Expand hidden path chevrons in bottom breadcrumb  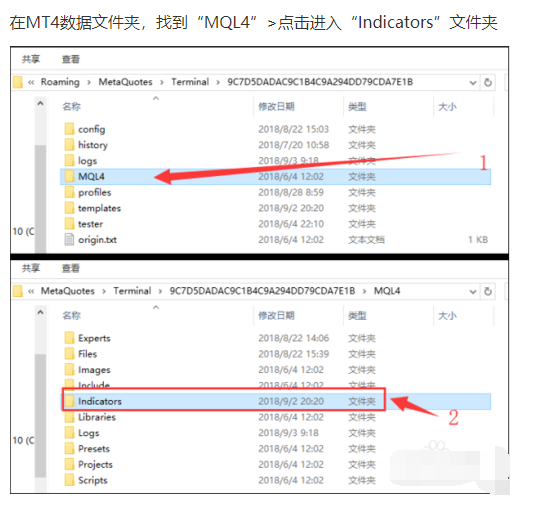(31, 292)
